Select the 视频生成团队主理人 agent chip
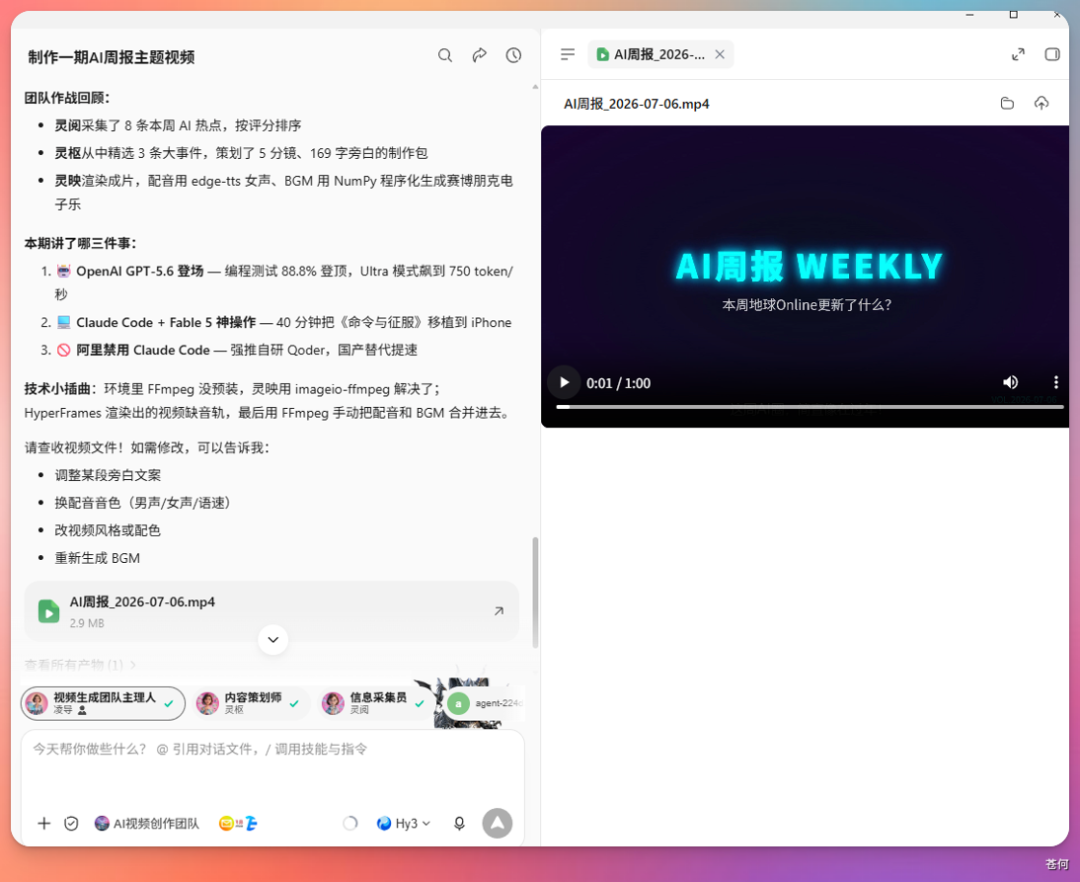The image size is (1080, 882). click(x=103, y=703)
